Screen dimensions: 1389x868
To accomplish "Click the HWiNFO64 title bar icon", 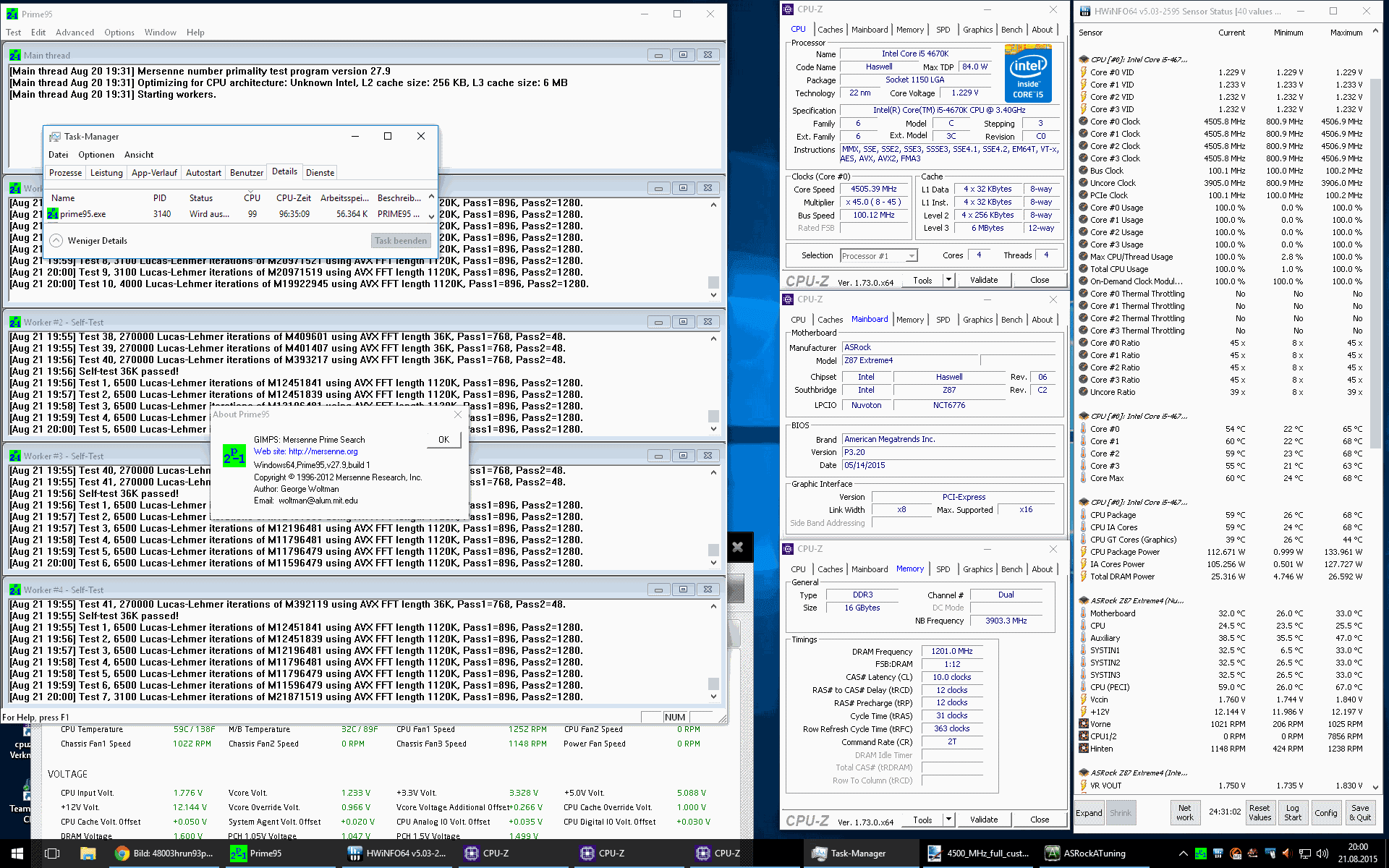I will coord(1085,11).
